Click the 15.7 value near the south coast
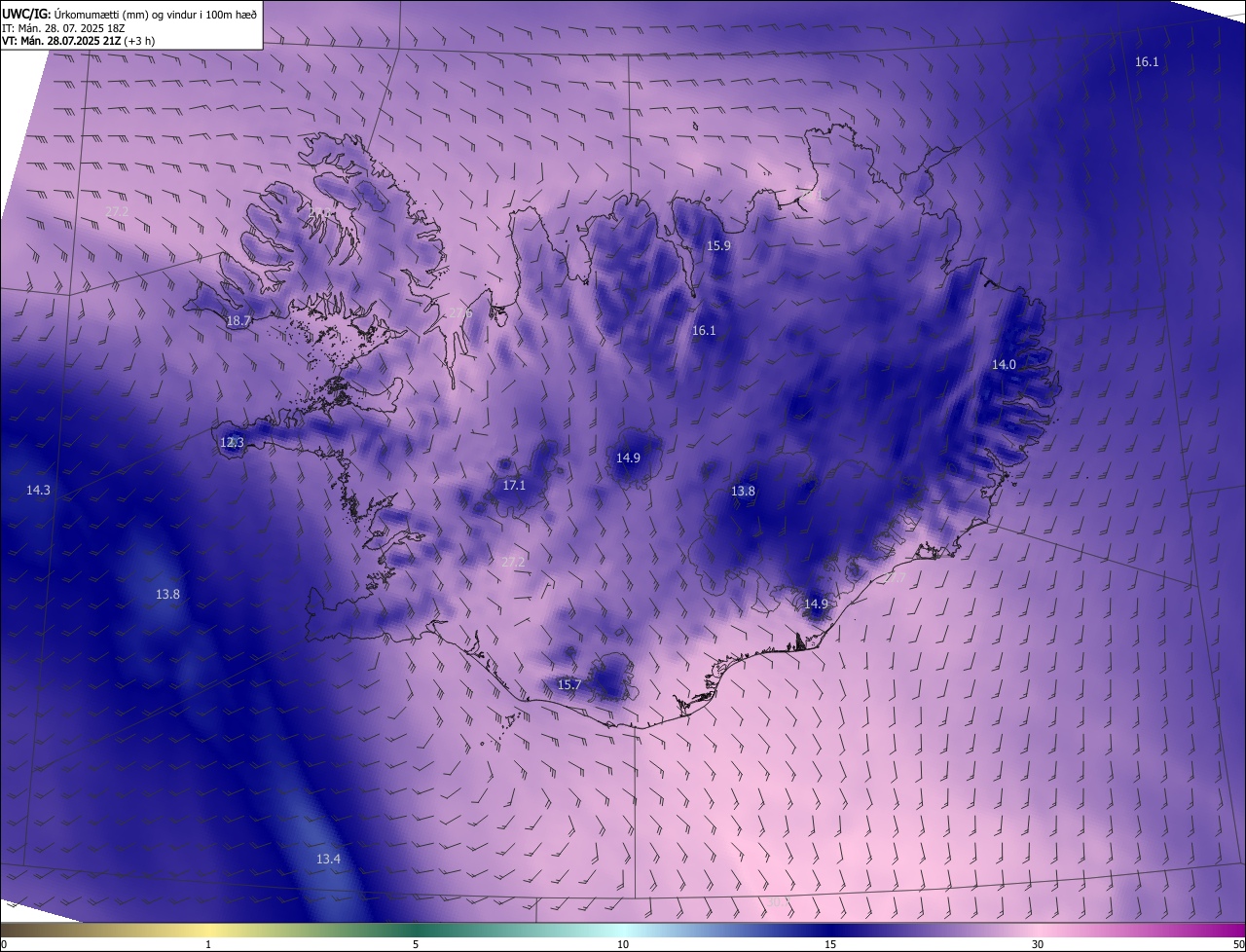The image size is (1246, 952). [569, 684]
